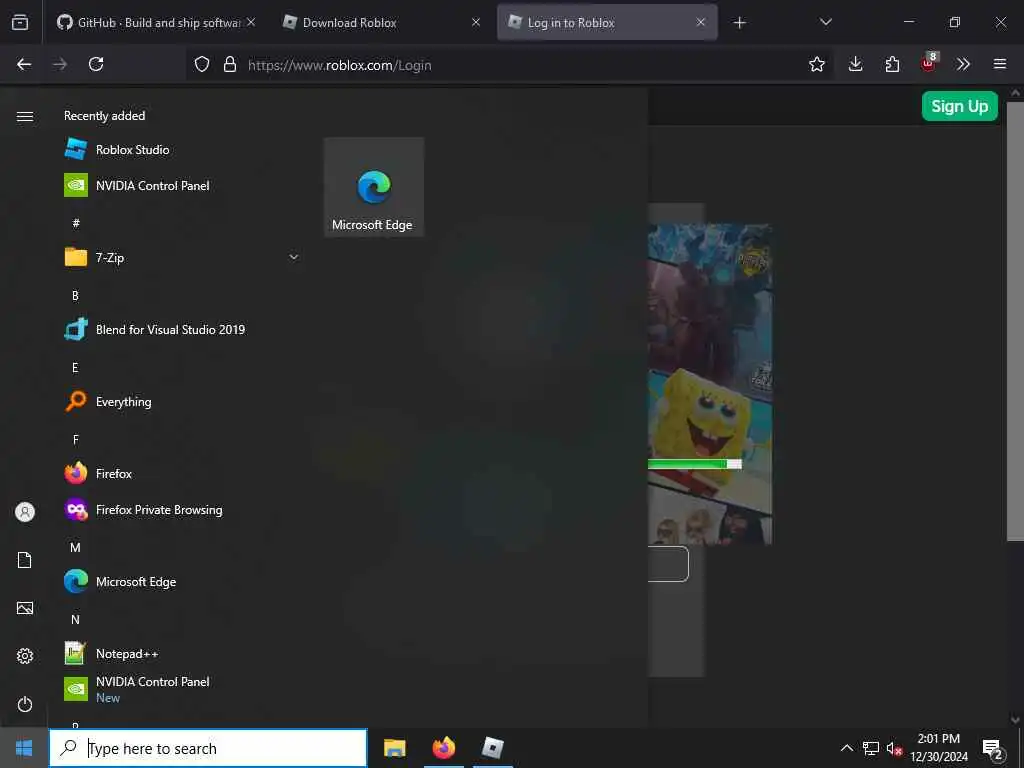1024x768 pixels.
Task: Launch Notepad++ from the app list
Action: 182,653
